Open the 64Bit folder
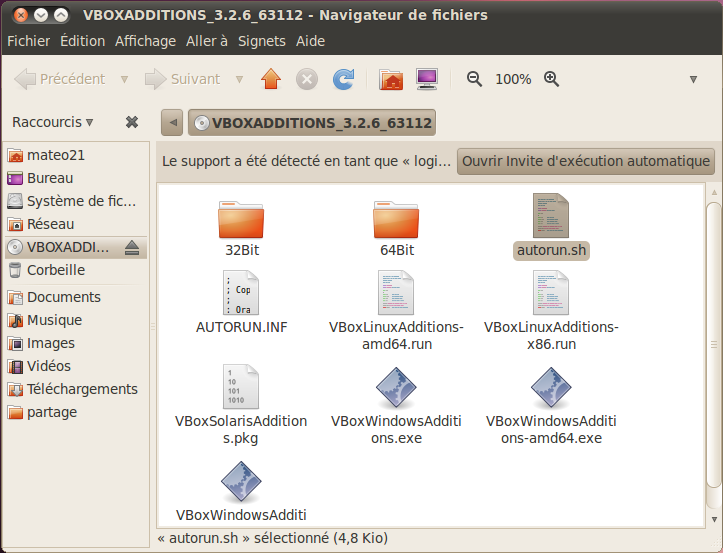The height and width of the screenshot is (553, 723). 397,229
